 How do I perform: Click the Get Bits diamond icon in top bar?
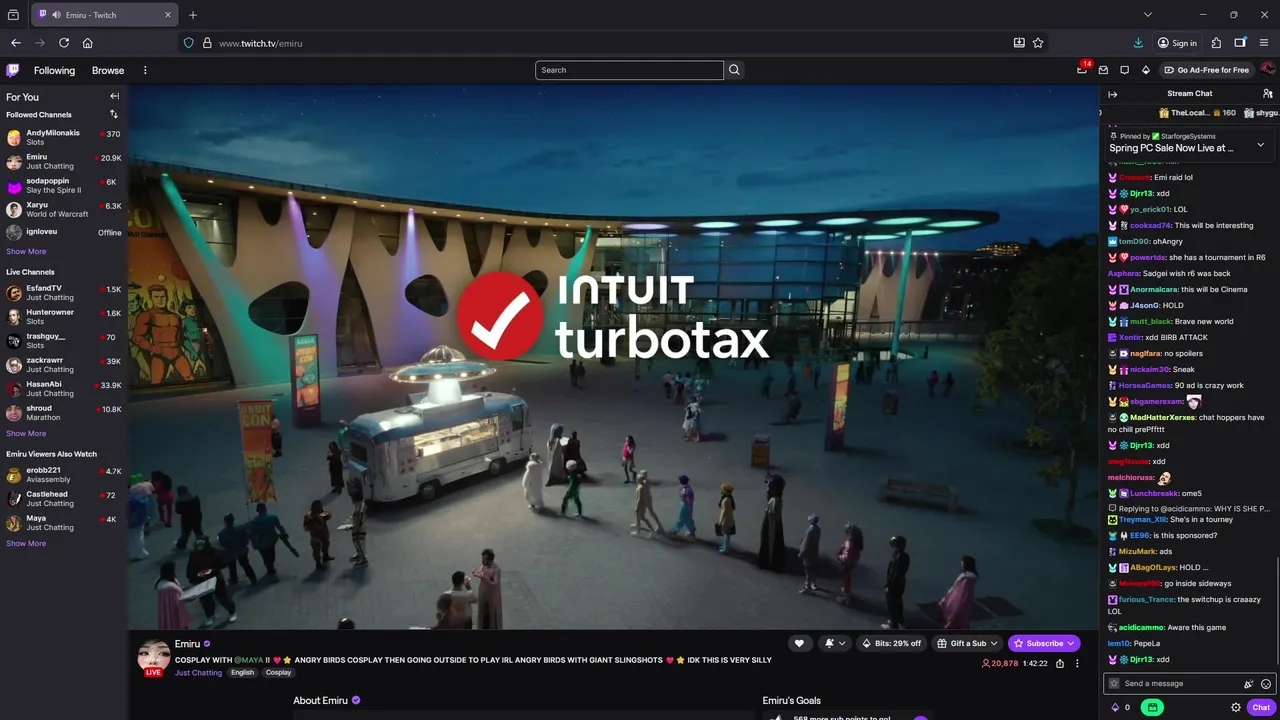point(1145,70)
